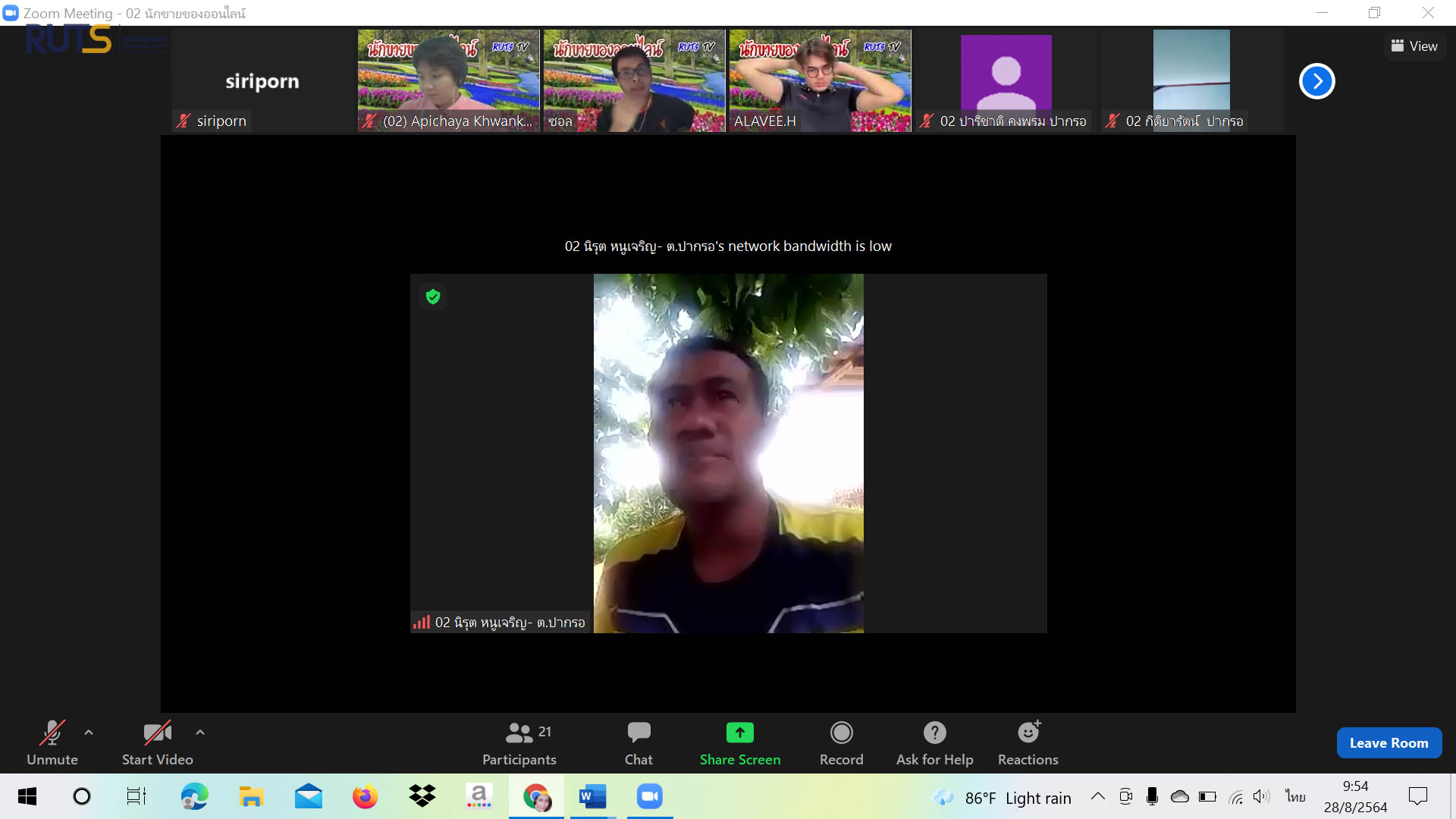Click the green Share Screen icon
This screenshot has width=1456, height=819.
[x=740, y=733]
